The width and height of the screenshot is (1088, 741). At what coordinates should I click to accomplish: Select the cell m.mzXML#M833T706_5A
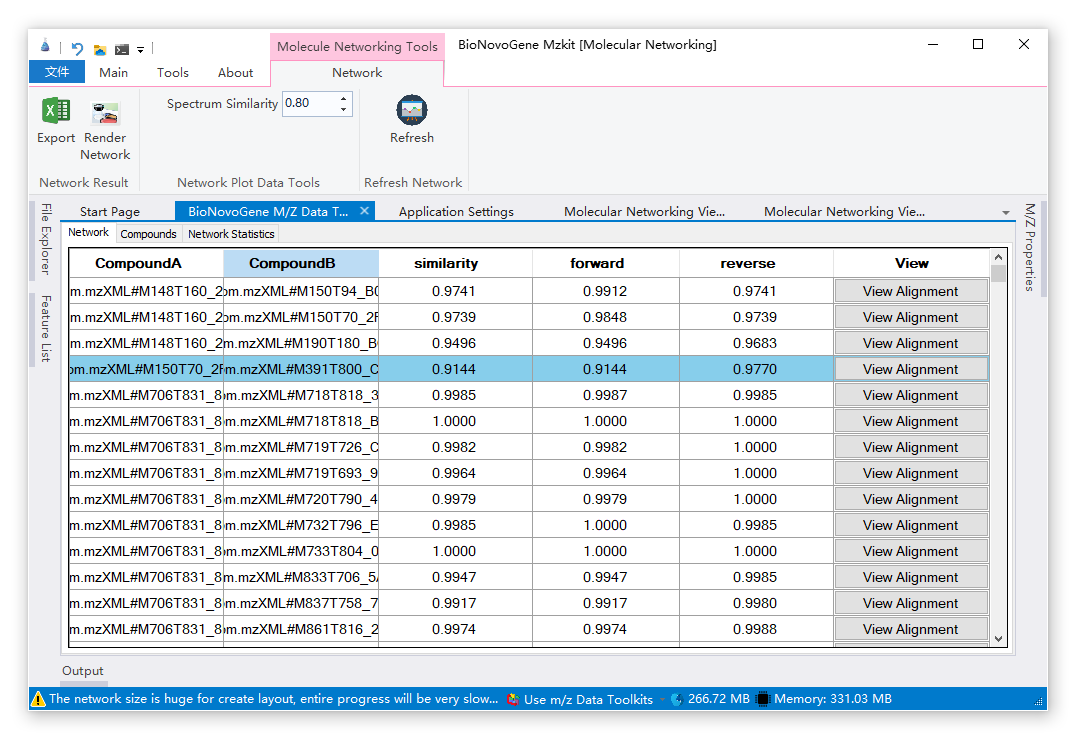(x=301, y=577)
